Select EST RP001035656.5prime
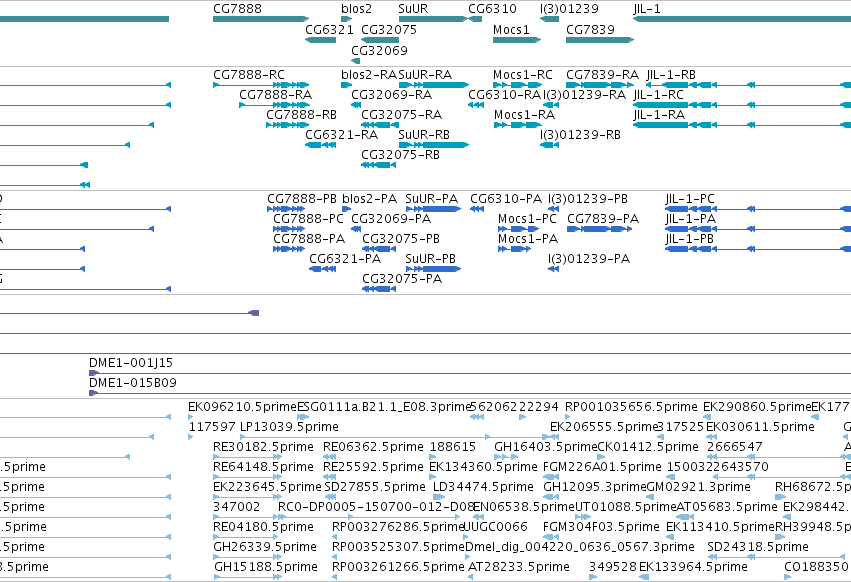Screen dimensions: 851x582 pyautogui.click(x=568, y=416)
